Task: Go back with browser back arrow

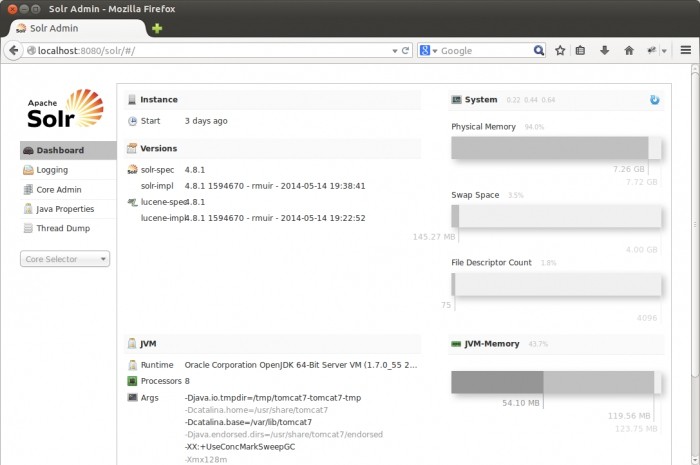Action: click(x=14, y=50)
